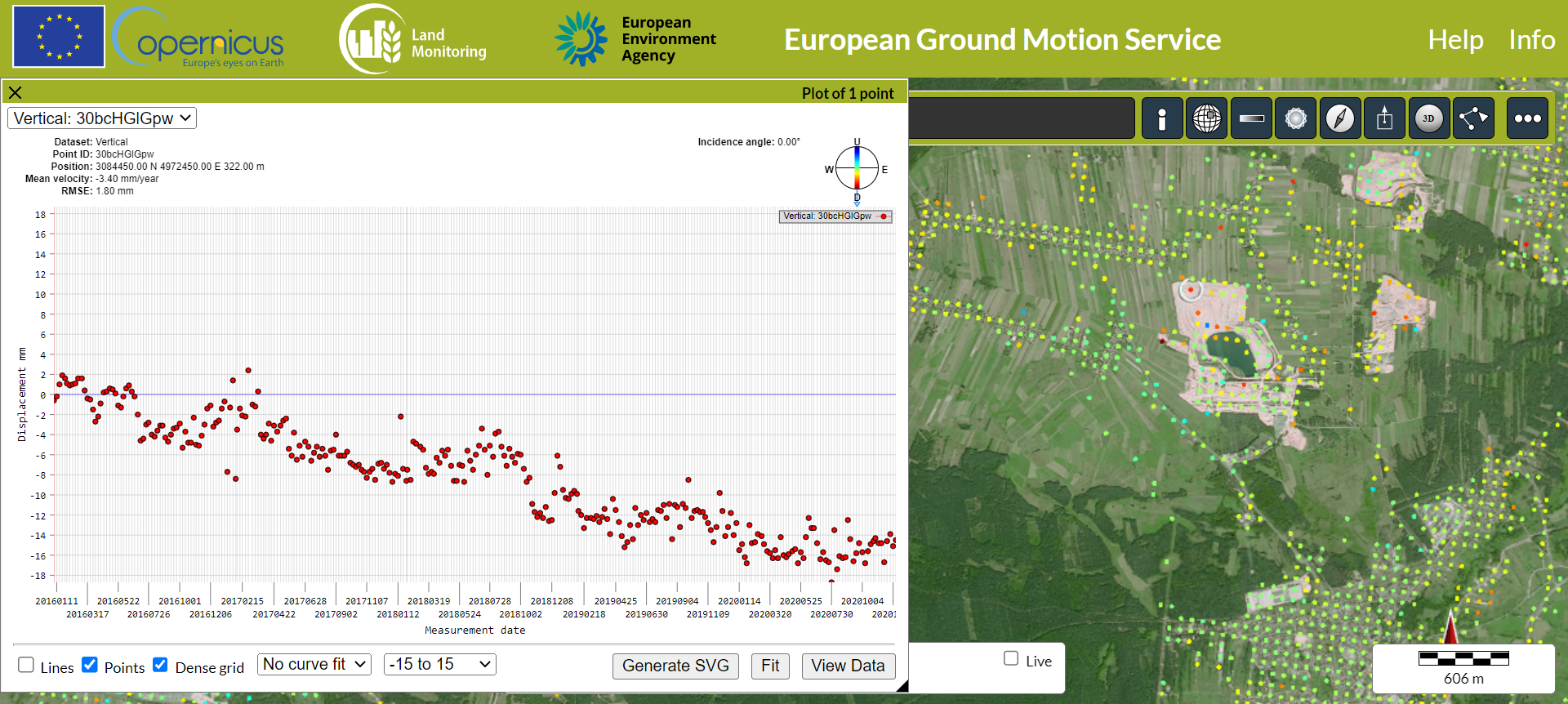Click the Fit button
1568x704 pixels.
pyautogui.click(x=770, y=666)
